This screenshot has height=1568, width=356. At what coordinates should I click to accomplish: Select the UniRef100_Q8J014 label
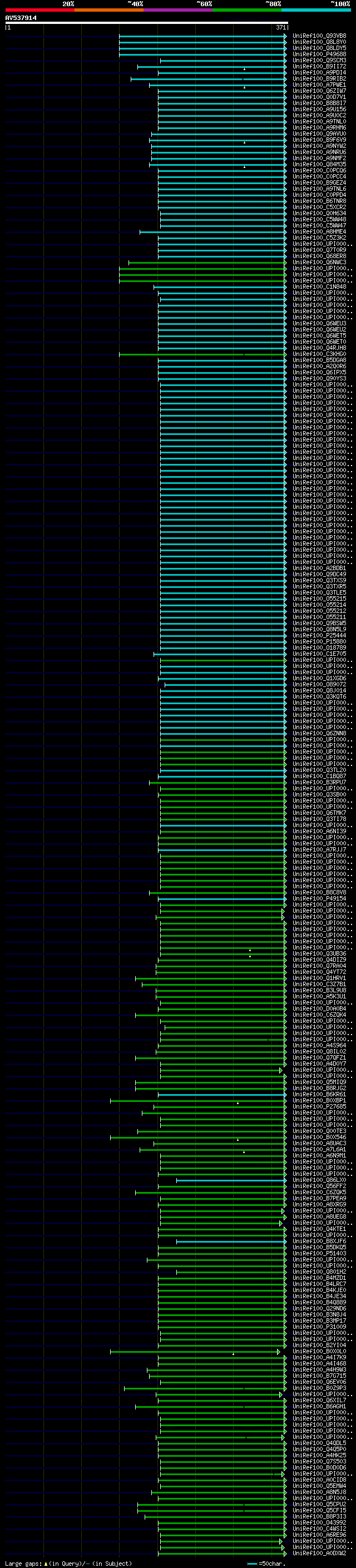click(319, 690)
